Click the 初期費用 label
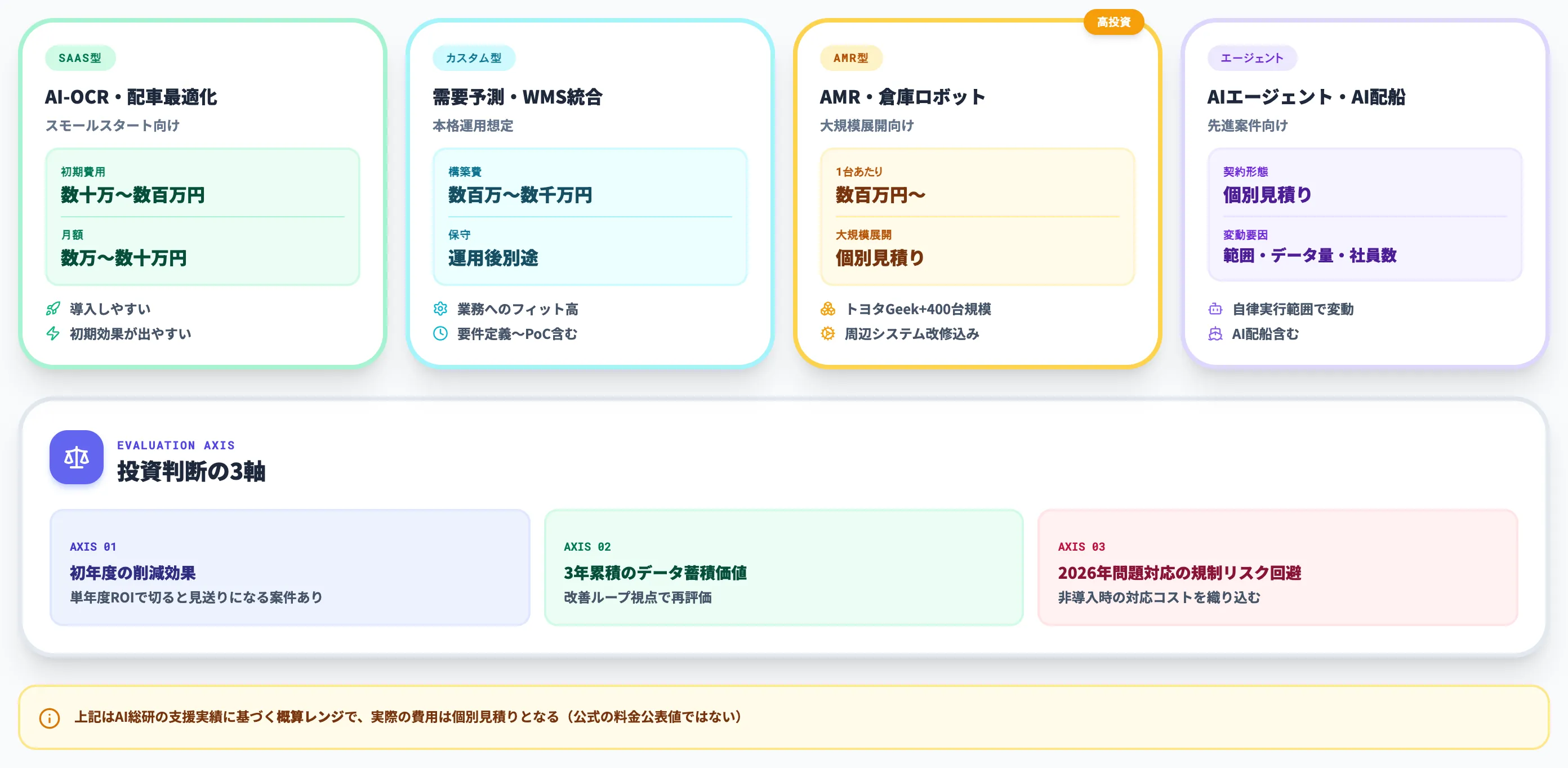 coord(83,172)
